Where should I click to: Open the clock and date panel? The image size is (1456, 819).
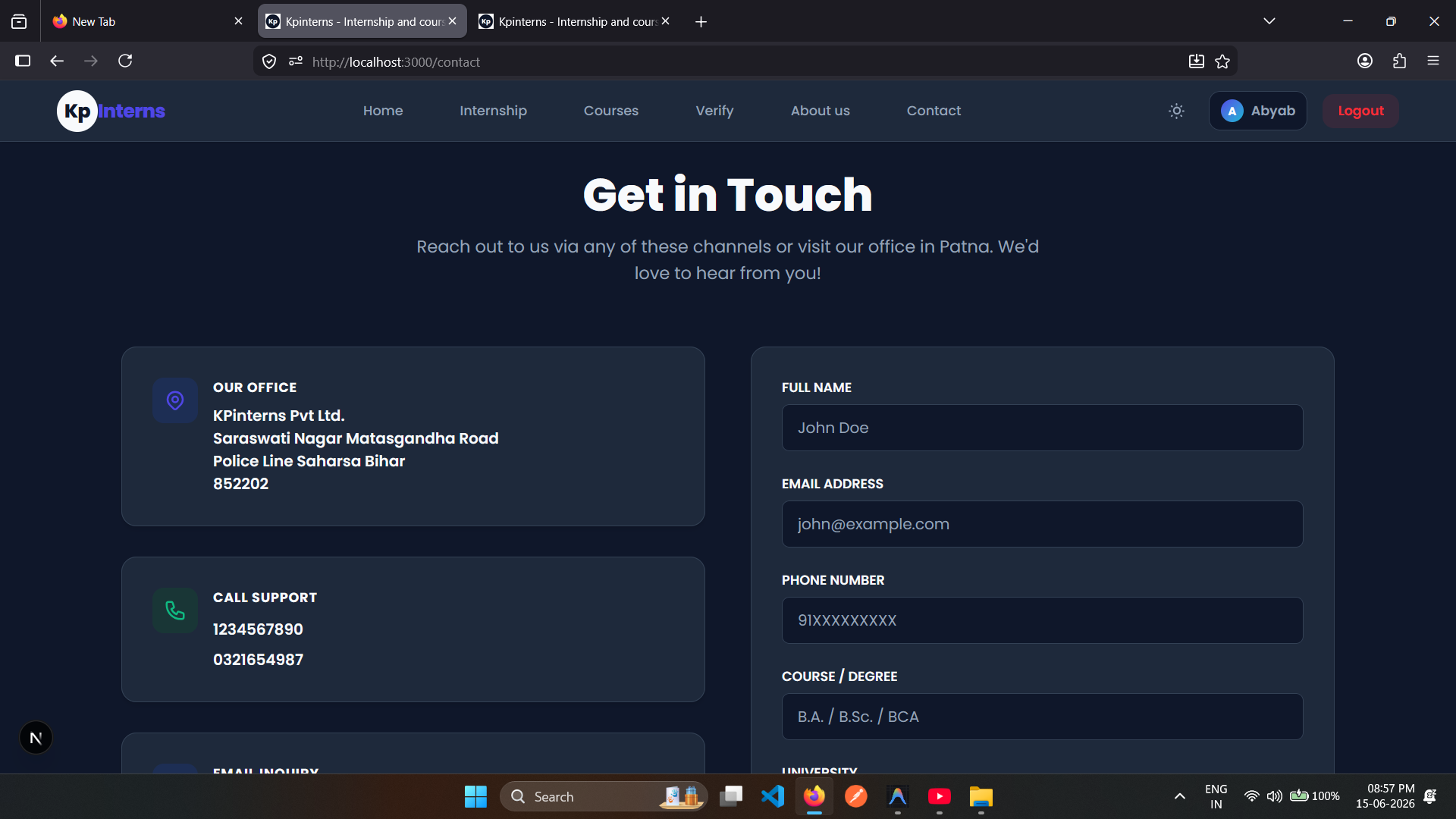tap(1385, 796)
